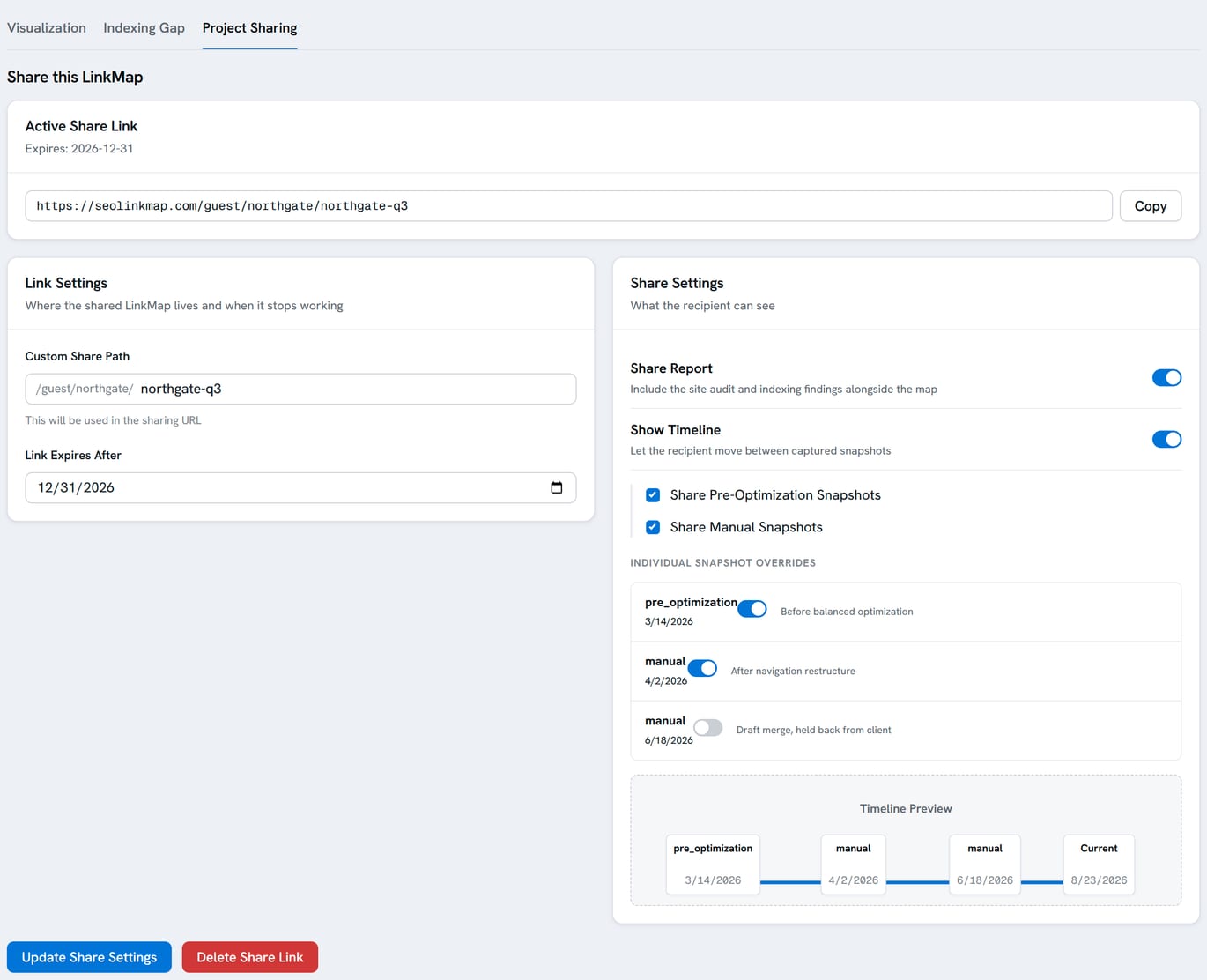
Task: Click the 'Expires: 2026-12-31' text
Action: pyautogui.click(x=79, y=148)
